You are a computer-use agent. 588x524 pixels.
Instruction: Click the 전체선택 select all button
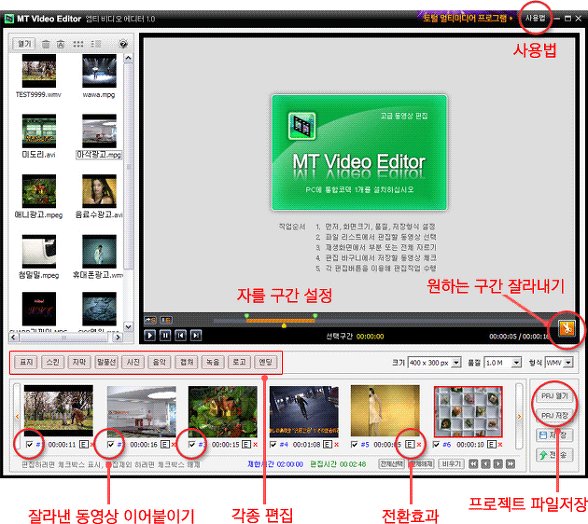coord(392,464)
